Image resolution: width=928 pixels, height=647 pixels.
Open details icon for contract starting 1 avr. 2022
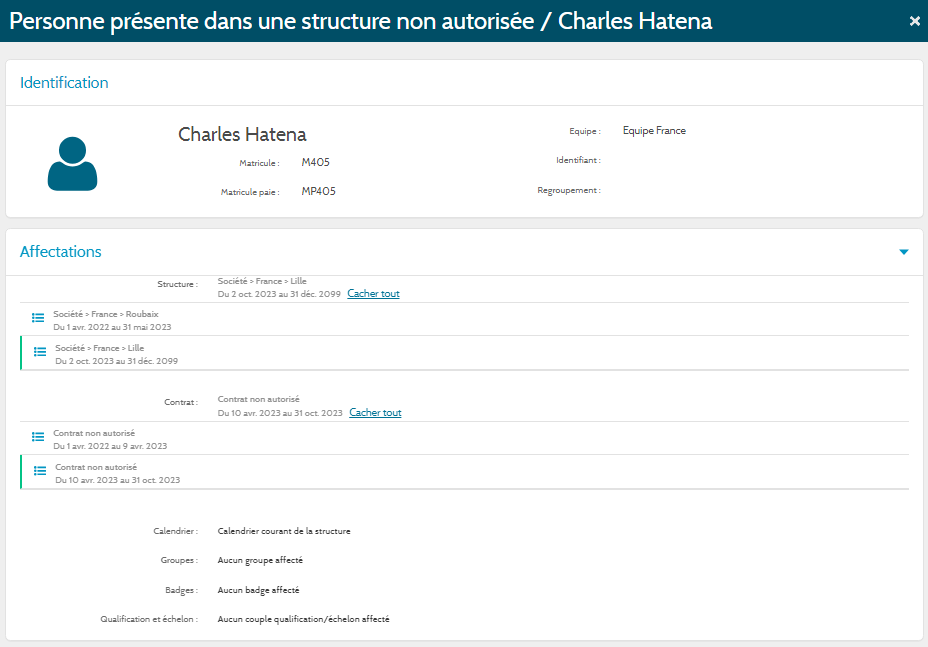click(38, 436)
